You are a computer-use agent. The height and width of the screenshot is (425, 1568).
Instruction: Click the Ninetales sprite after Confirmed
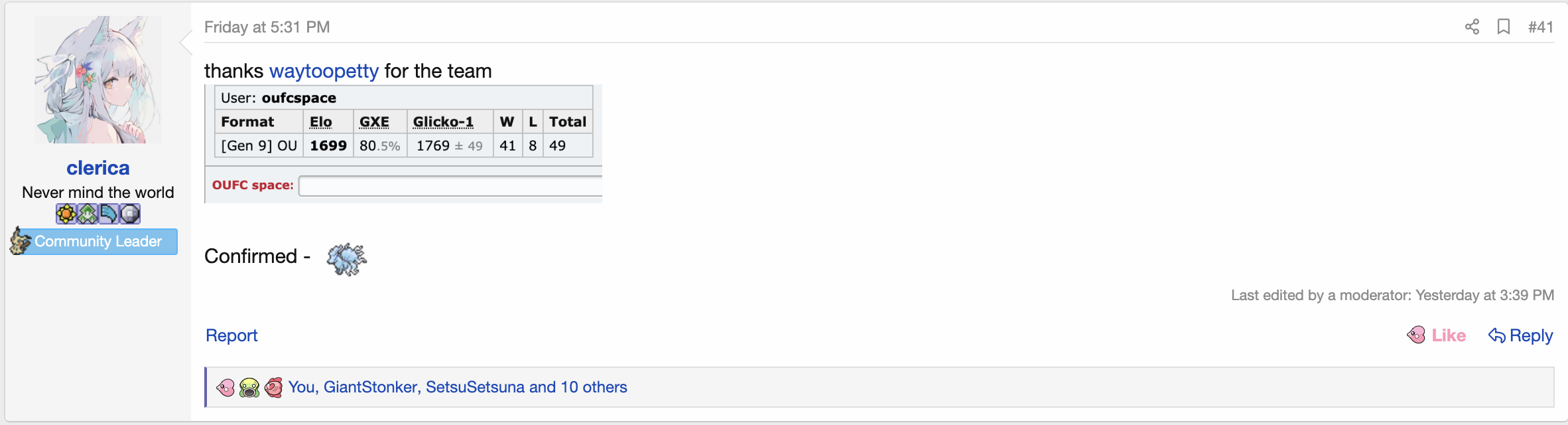pos(346,258)
